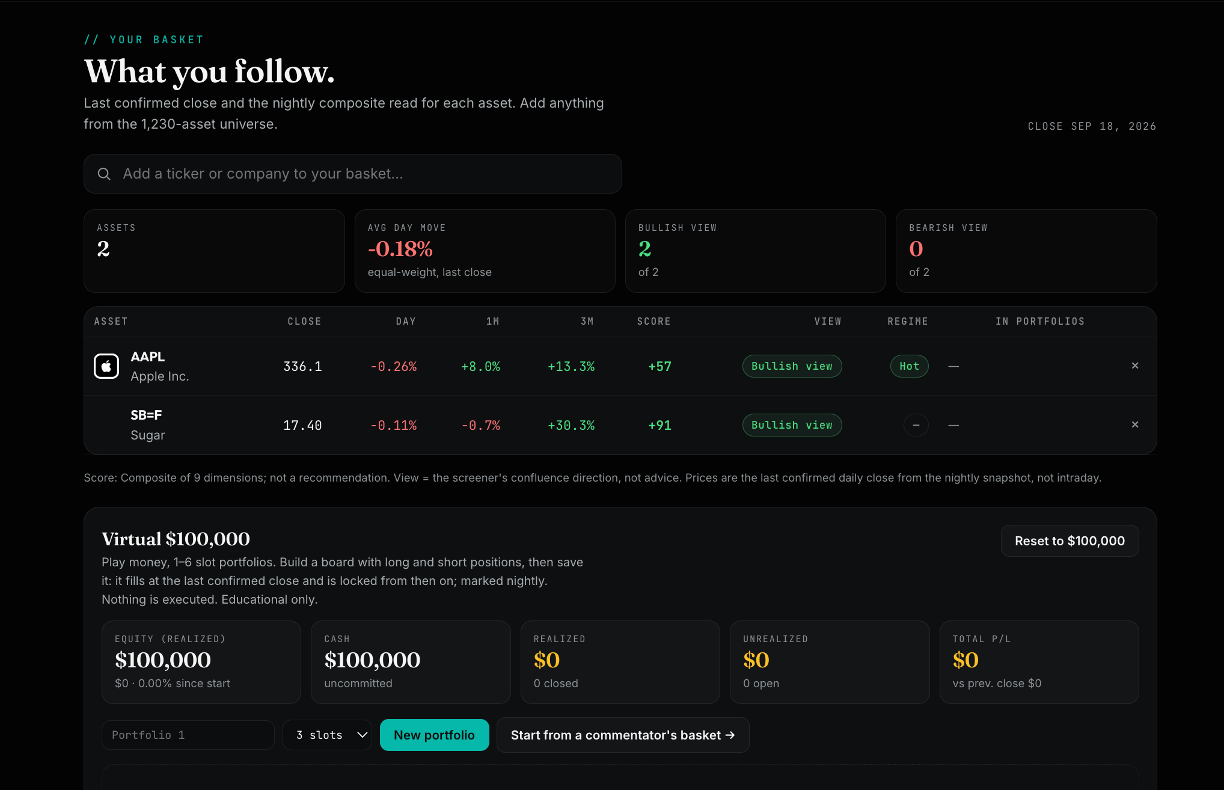Sort by the 1M column header

pos(493,322)
